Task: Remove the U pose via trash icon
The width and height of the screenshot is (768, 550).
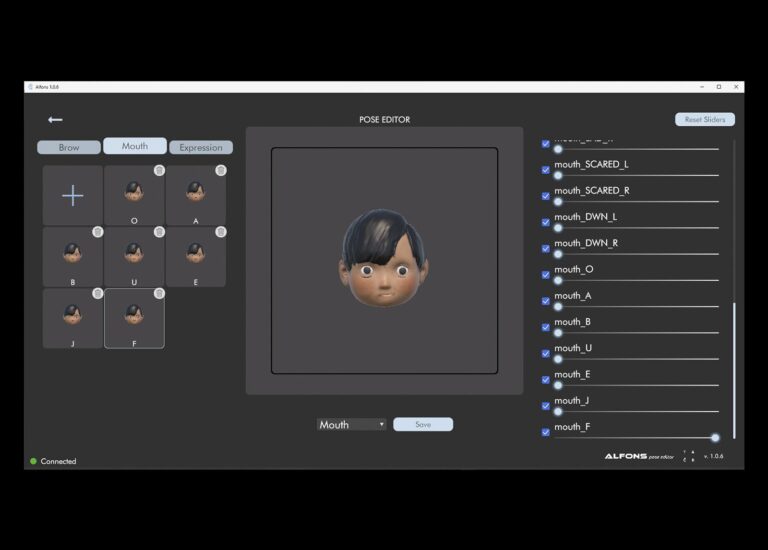Action: [159, 232]
